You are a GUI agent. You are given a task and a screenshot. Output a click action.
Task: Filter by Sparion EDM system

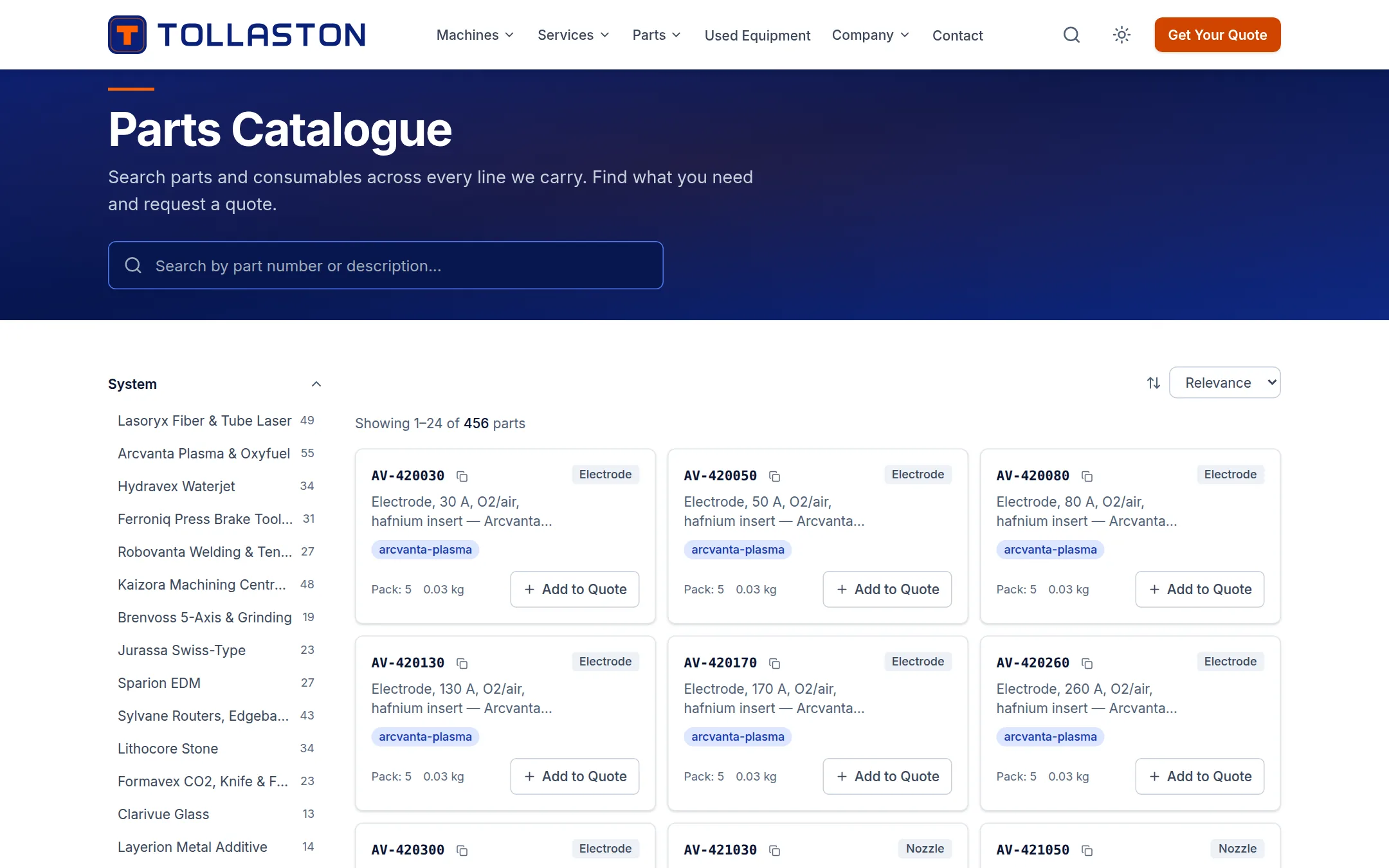tap(215, 683)
